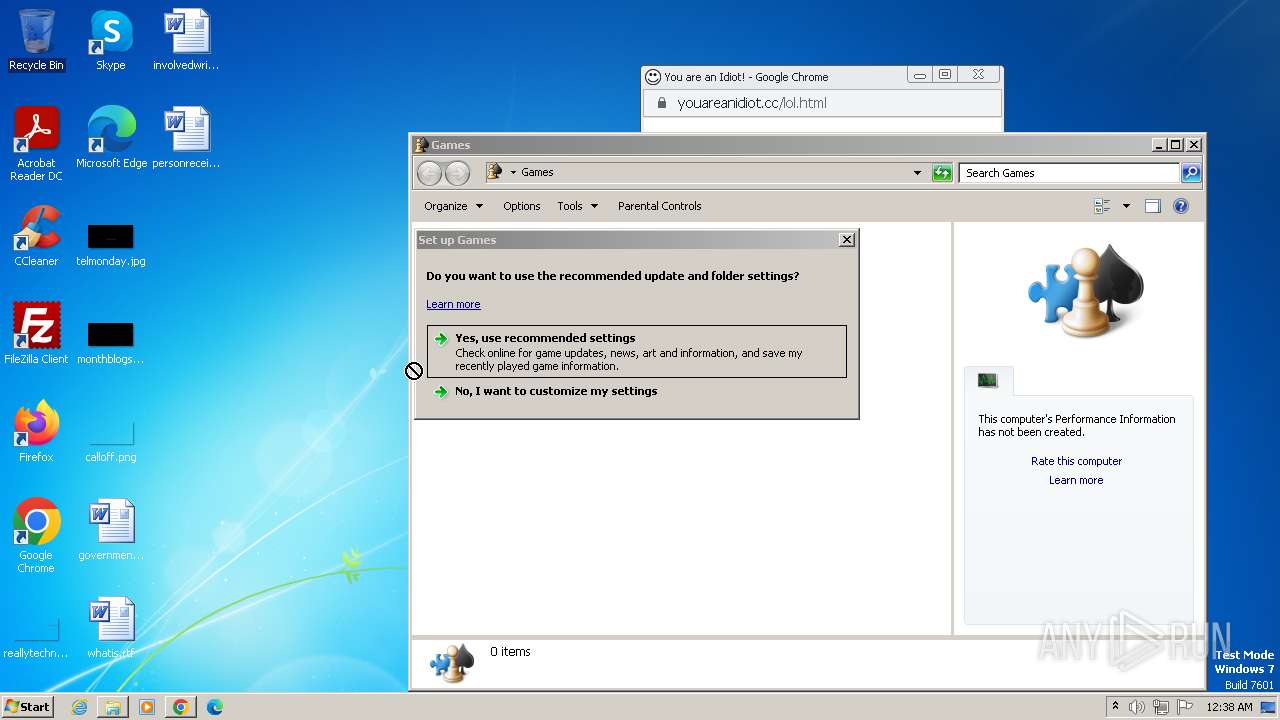Launch Google Chrome desktop shortcut
This screenshot has width=1280, height=720.
click(x=36, y=535)
